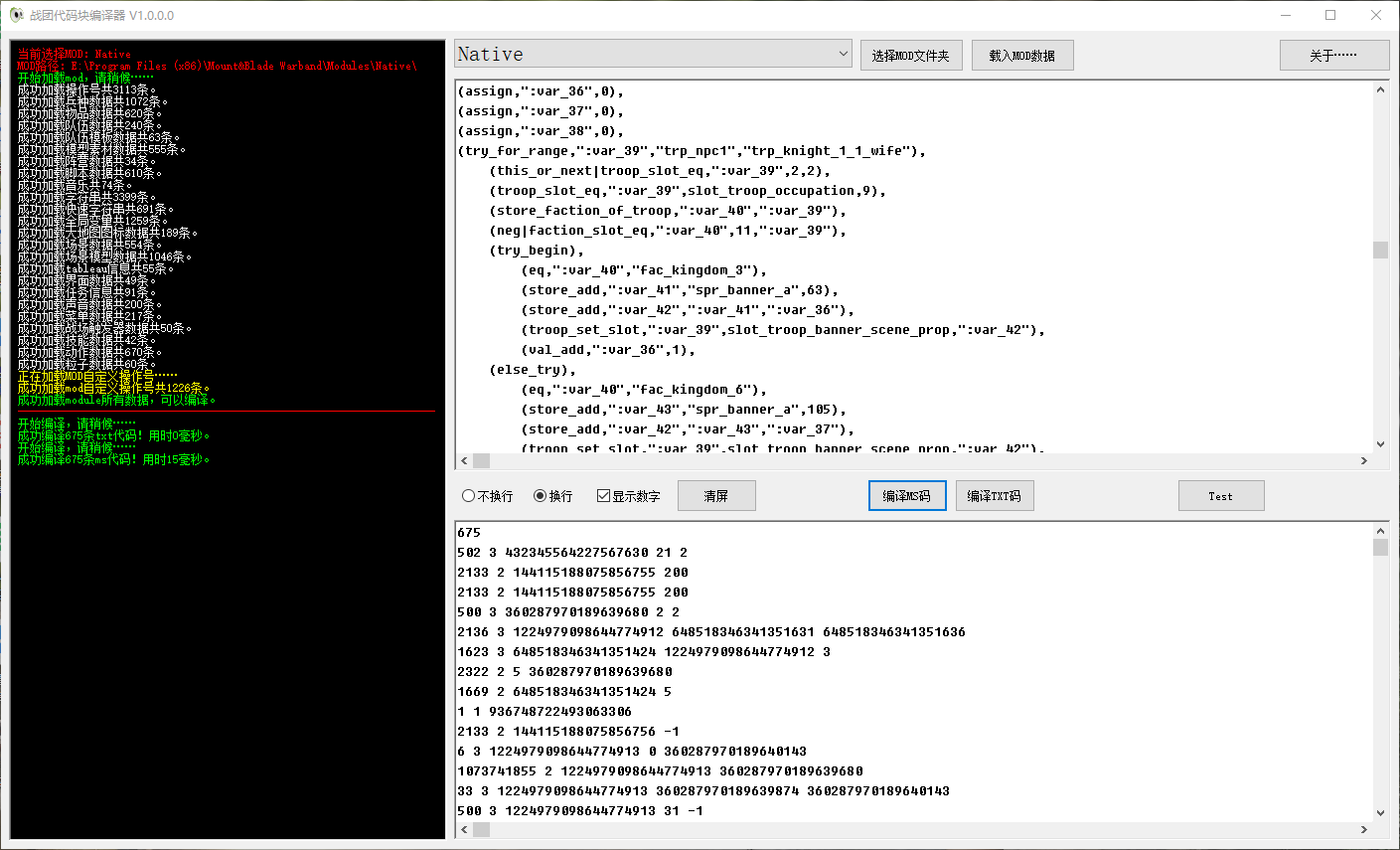Click the output line 6 3 1224979098644774913 0

click(632, 752)
